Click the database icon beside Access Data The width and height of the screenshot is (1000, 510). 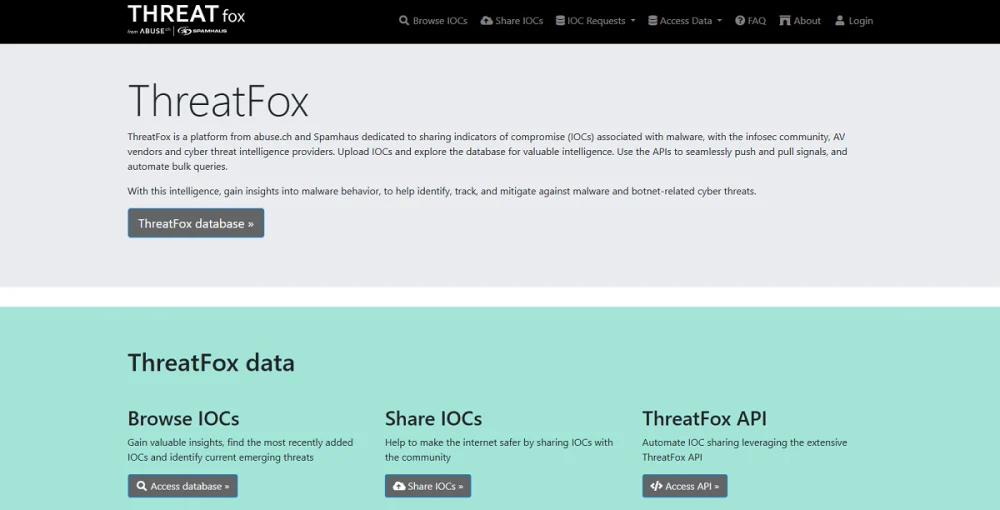(652, 20)
